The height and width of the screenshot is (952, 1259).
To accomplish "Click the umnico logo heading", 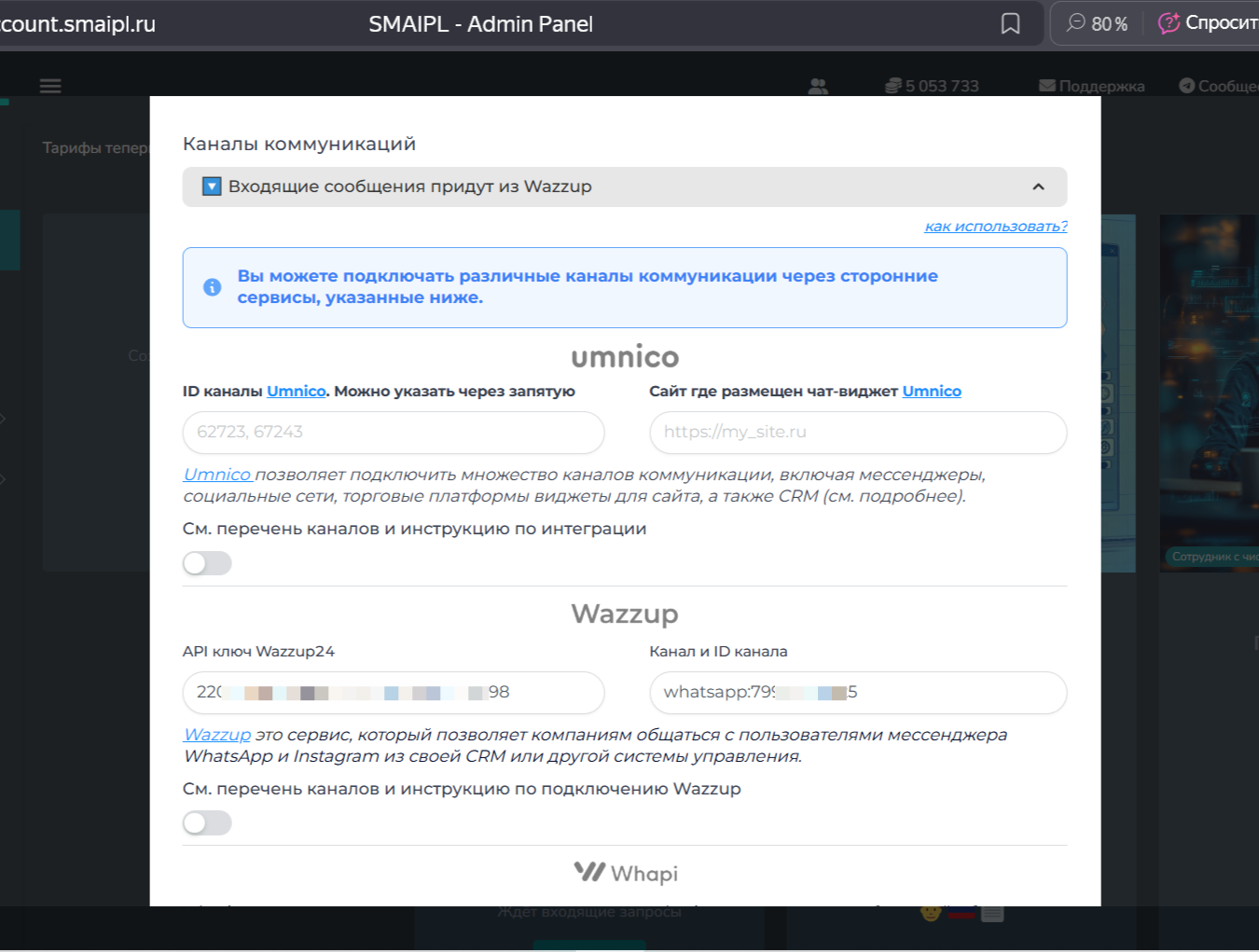I will coord(625,356).
